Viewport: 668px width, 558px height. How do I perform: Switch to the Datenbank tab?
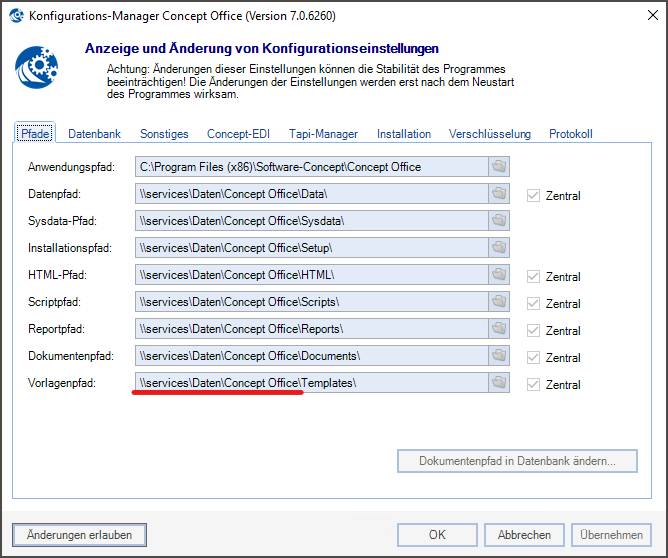pos(95,134)
